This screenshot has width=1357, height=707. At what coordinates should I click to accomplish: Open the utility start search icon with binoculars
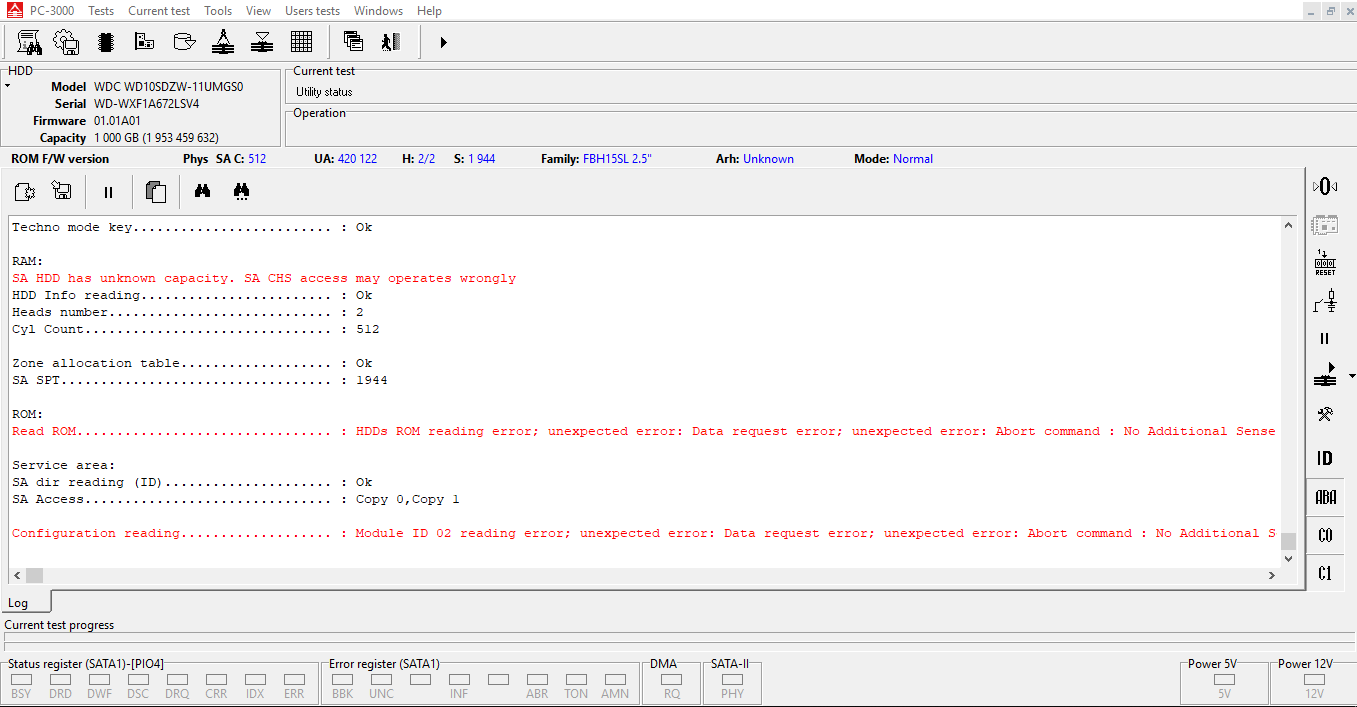[x=29, y=42]
